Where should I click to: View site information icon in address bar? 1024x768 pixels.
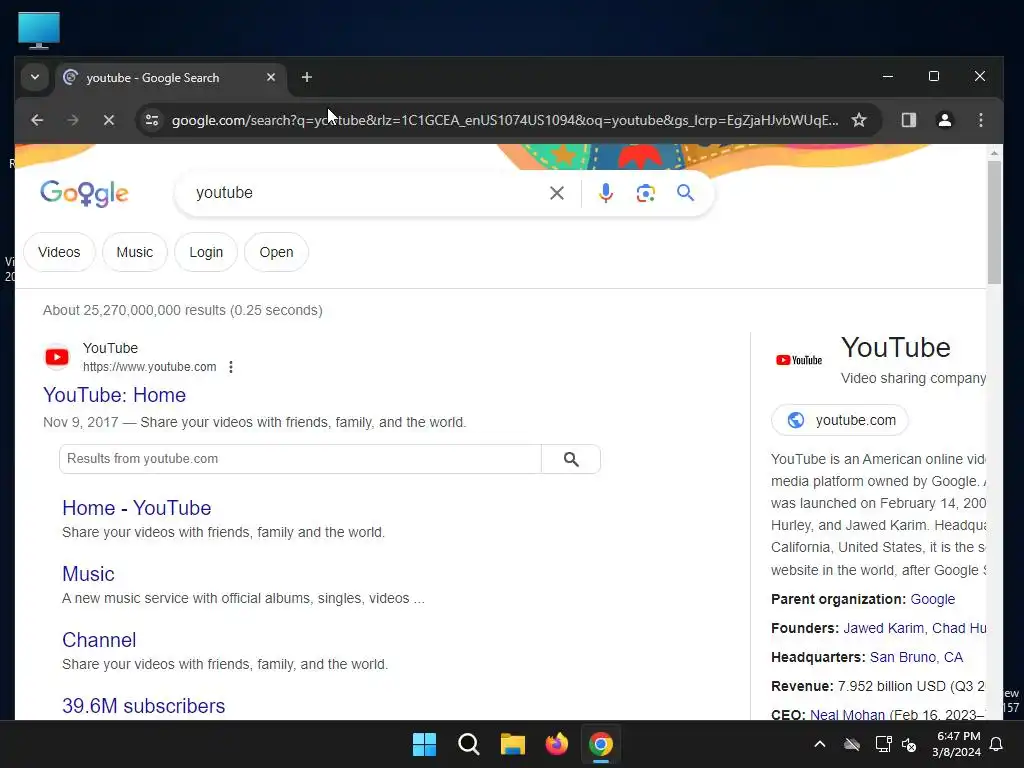152,120
